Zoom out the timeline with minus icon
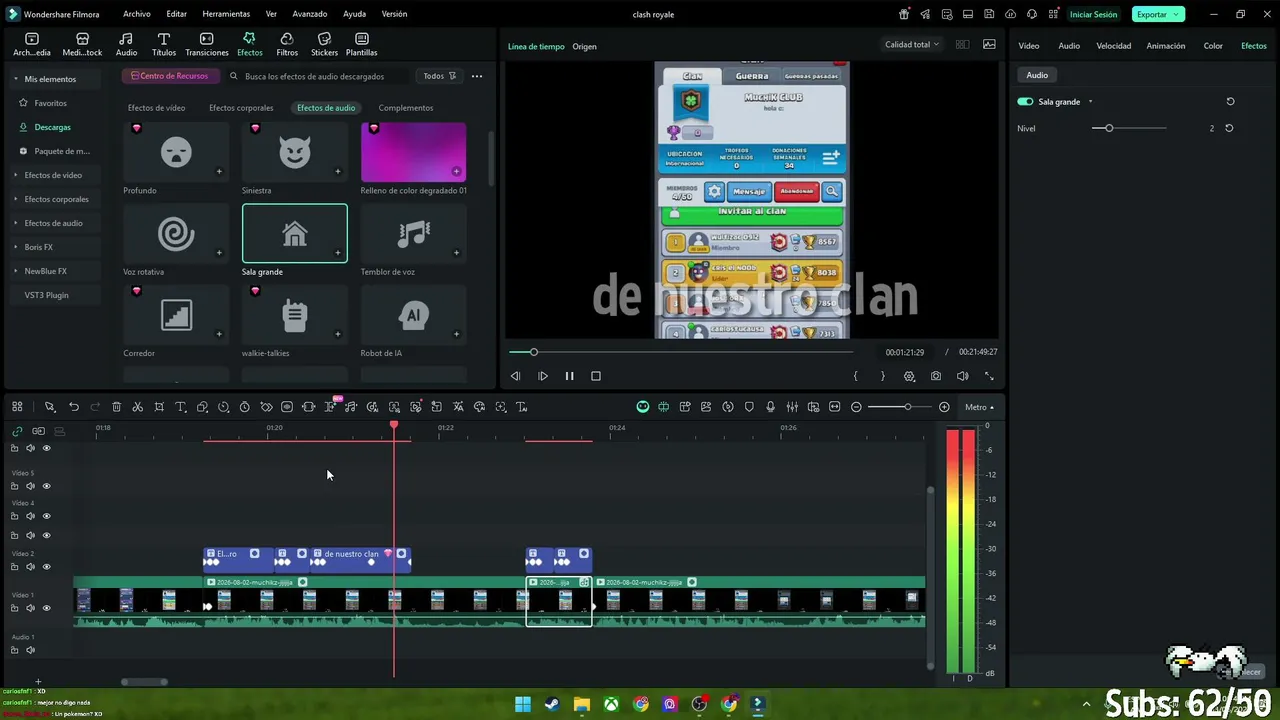Image resolution: width=1280 pixels, height=720 pixels. tap(856, 407)
